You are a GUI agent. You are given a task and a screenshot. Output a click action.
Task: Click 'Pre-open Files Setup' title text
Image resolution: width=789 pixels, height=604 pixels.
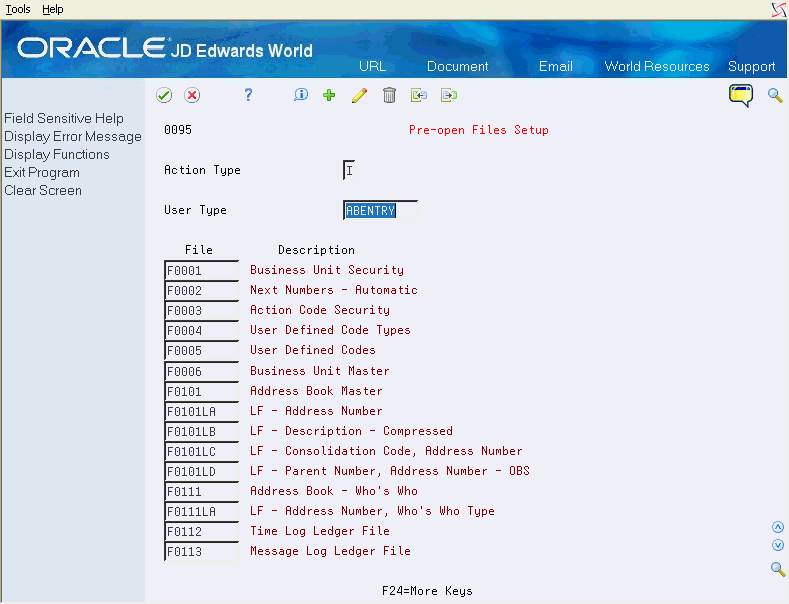pyautogui.click(x=479, y=130)
